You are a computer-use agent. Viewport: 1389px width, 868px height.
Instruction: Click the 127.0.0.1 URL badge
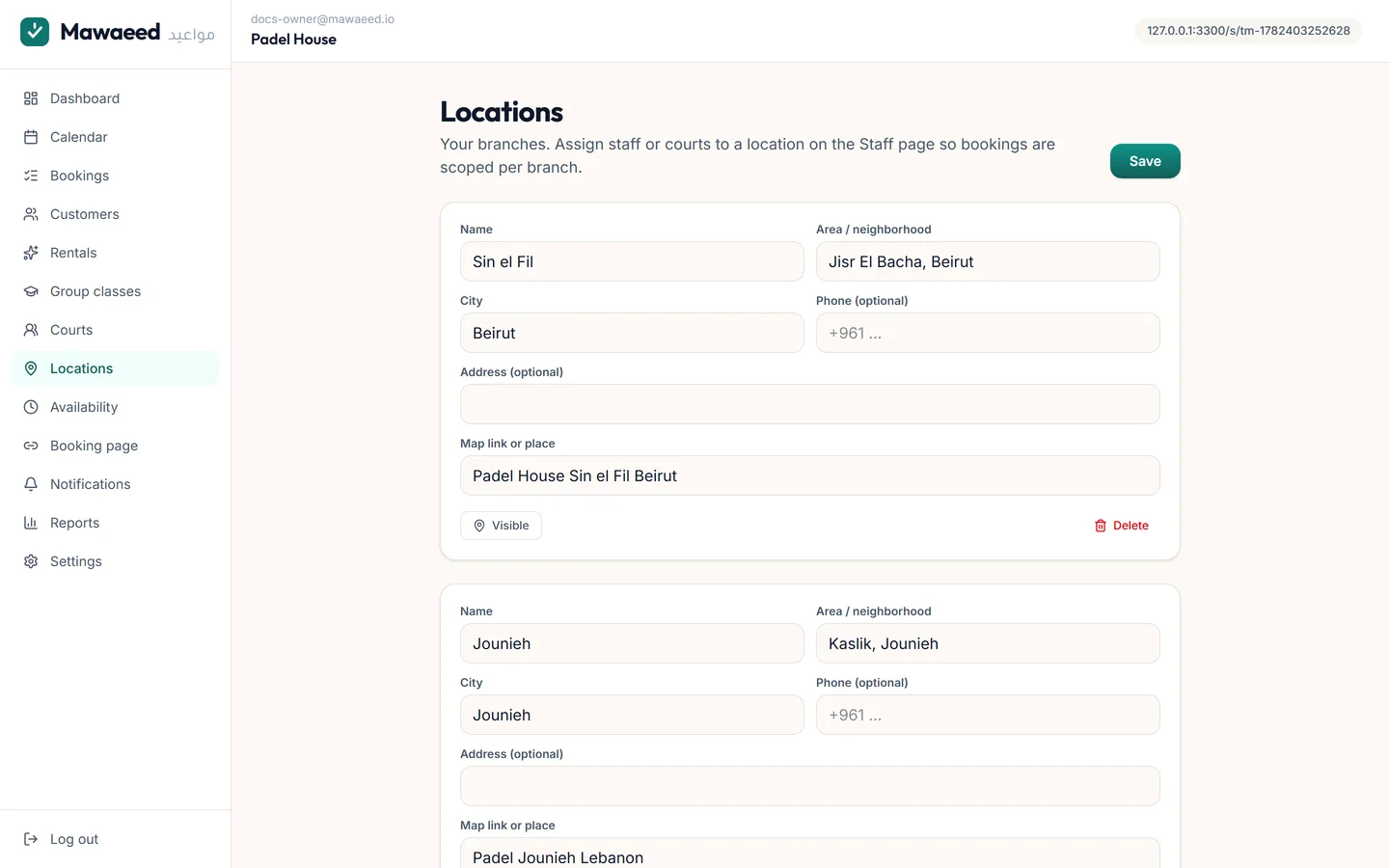click(x=1248, y=31)
